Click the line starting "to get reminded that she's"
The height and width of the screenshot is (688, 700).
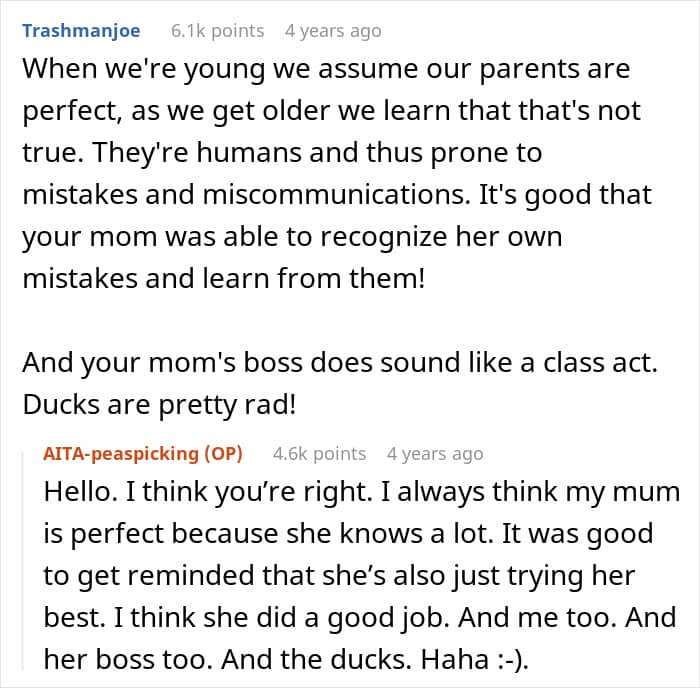click(340, 575)
